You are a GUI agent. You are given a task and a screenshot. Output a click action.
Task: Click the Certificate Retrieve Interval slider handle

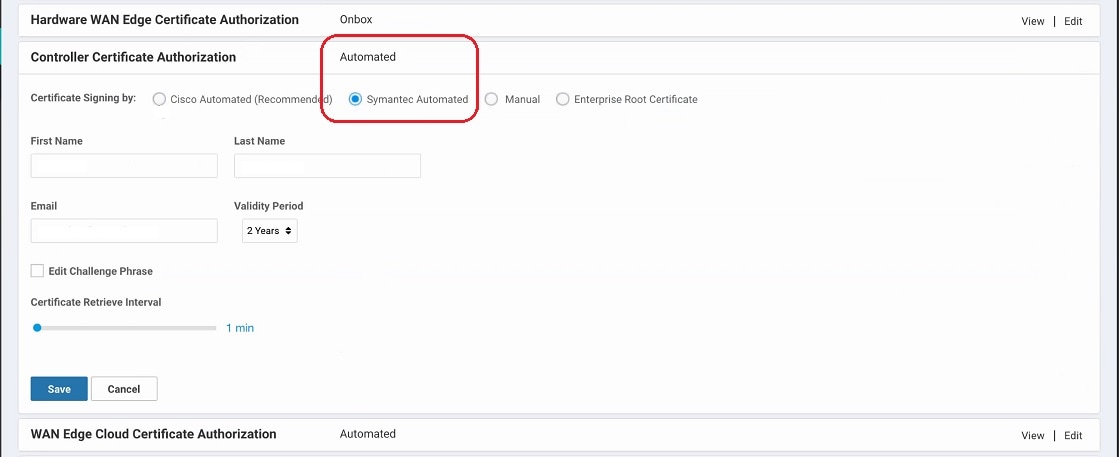pos(37,328)
